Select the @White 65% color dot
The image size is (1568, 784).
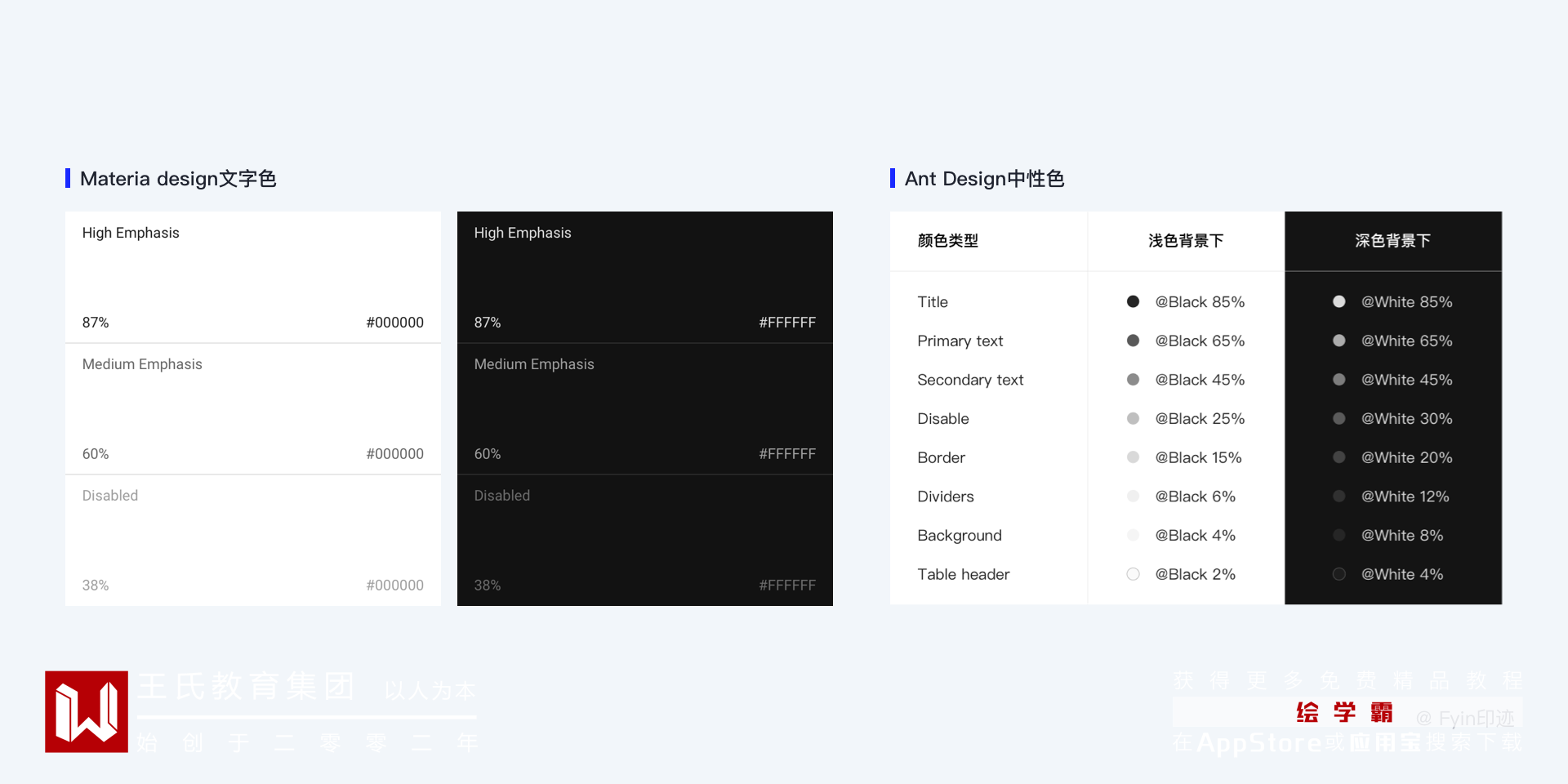(1339, 341)
